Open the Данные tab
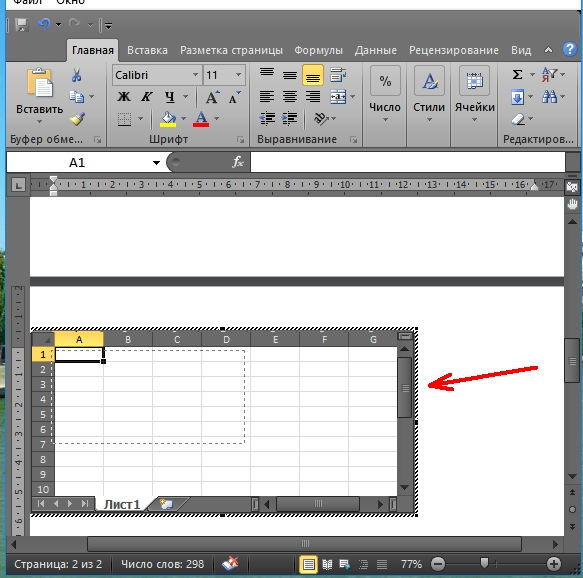 [x=376, y=50]
